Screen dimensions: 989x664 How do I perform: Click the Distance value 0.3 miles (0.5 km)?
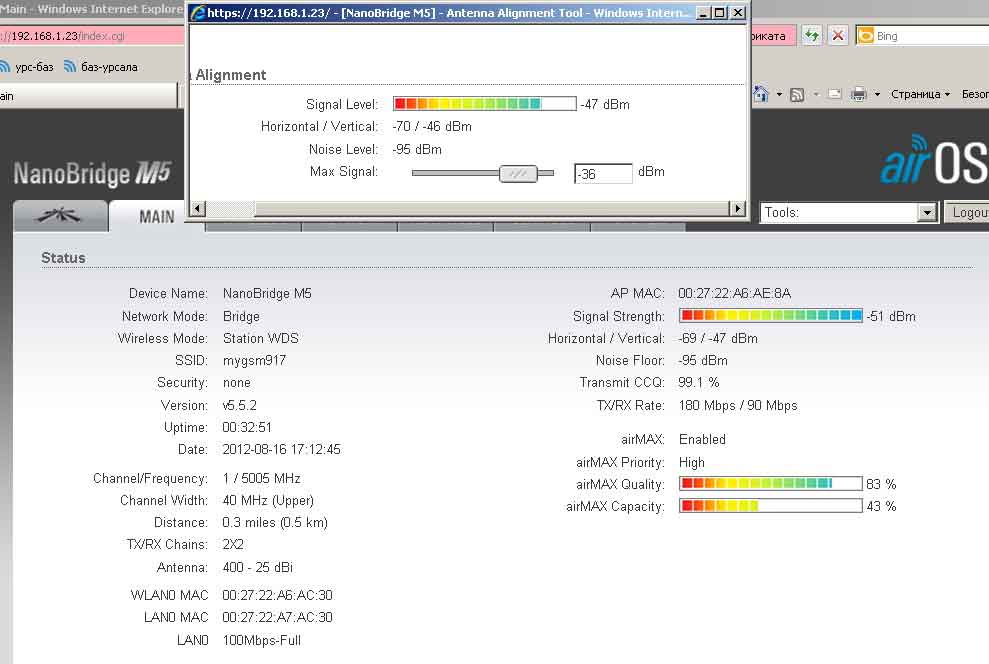click(275, 523)
